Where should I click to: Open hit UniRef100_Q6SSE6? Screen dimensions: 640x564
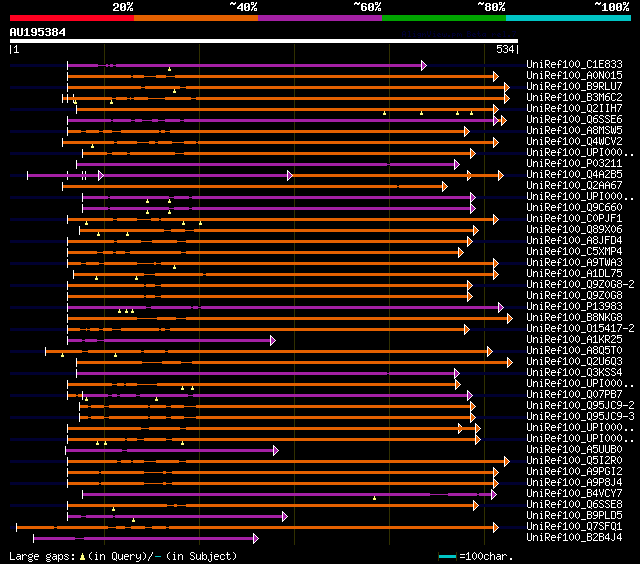point(574,119)
